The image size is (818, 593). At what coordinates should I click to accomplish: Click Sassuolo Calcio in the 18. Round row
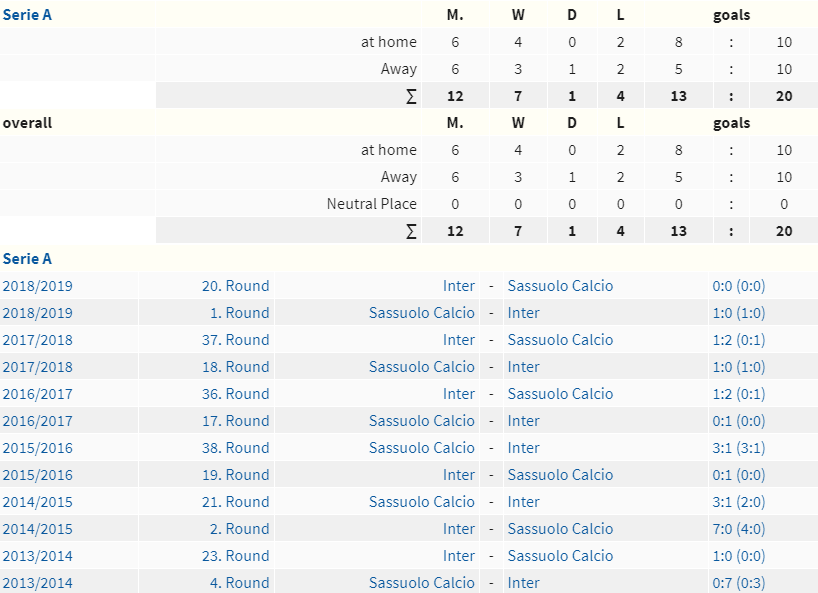point(422,367)
